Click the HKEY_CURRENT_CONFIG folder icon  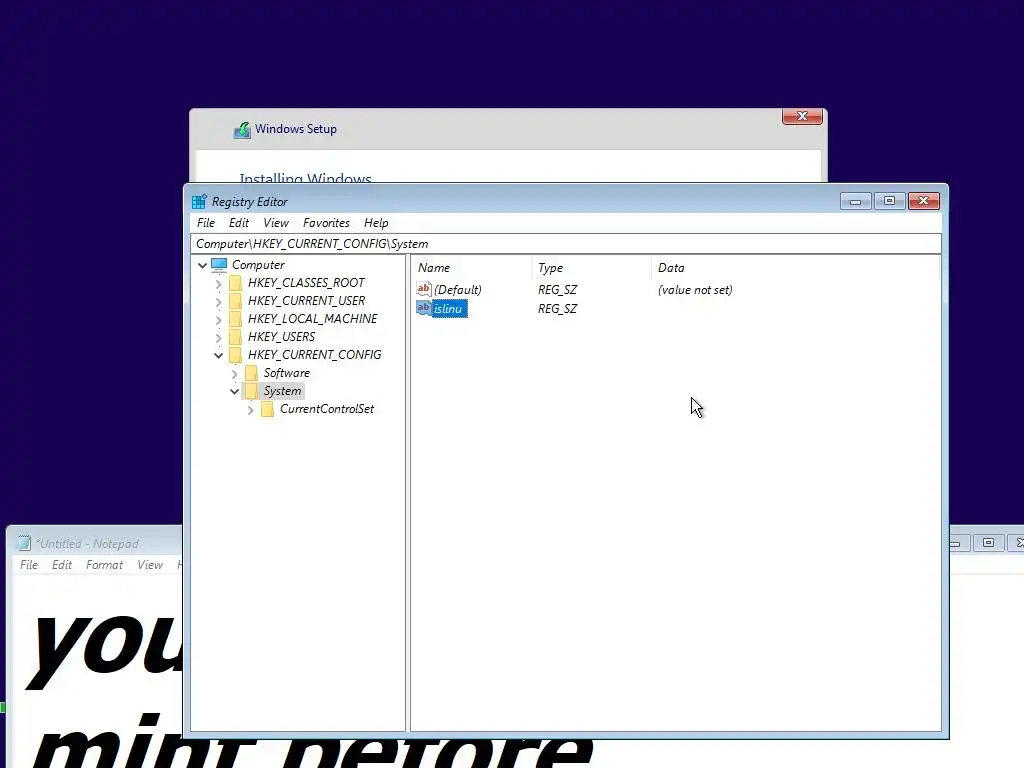pos(235,355)
